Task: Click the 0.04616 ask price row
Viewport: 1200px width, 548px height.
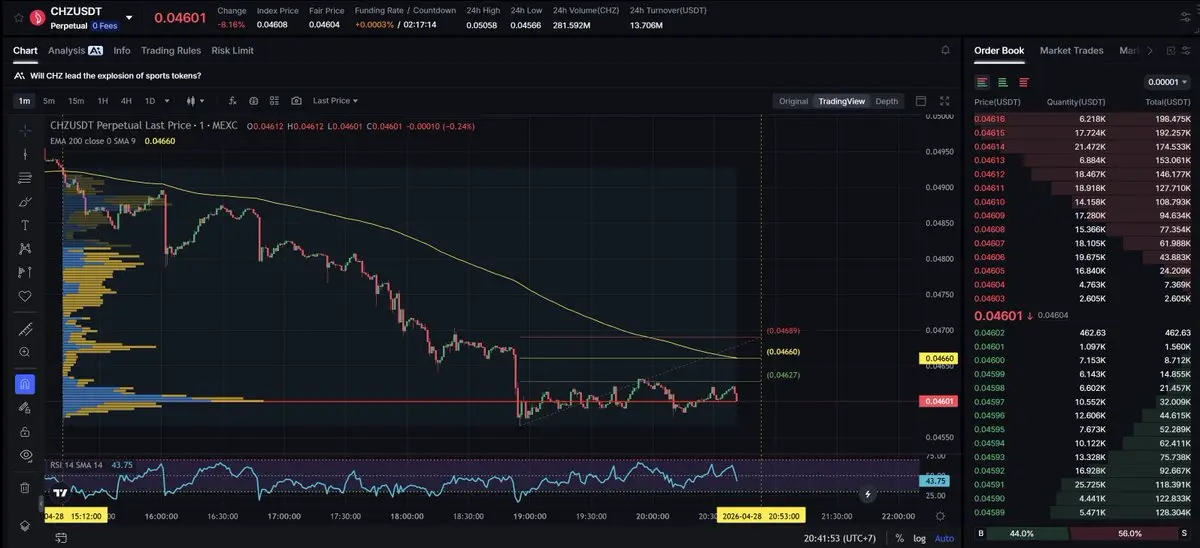Action: (1082, 119)
